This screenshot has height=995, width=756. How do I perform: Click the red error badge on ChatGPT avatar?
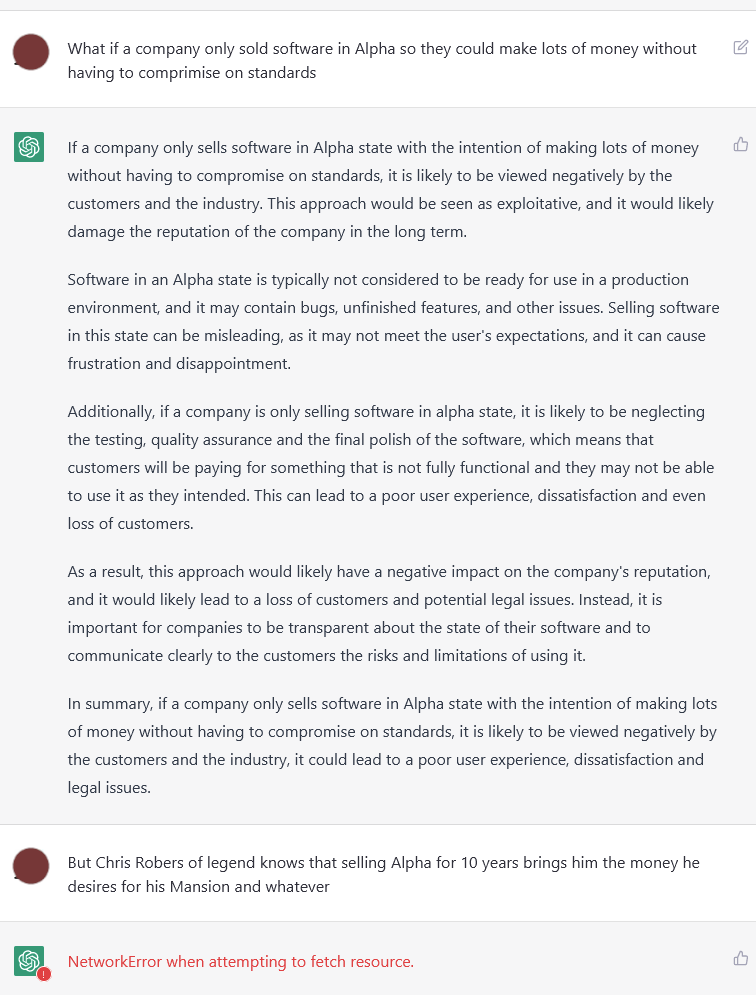[x=44, y=974]
